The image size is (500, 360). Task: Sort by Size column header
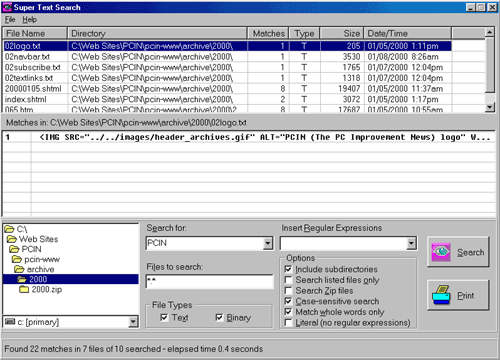[342, 33]
